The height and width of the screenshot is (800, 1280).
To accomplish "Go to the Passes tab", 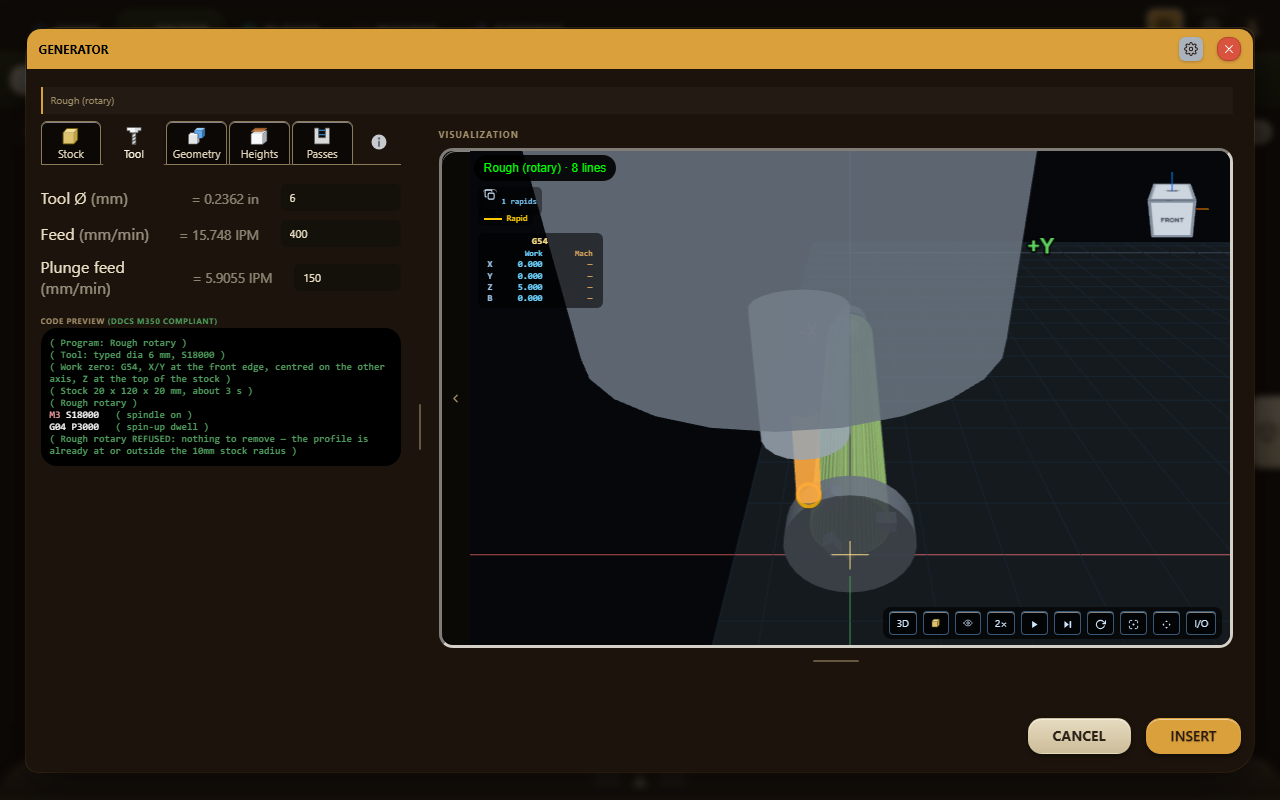I will pos(322,143).
